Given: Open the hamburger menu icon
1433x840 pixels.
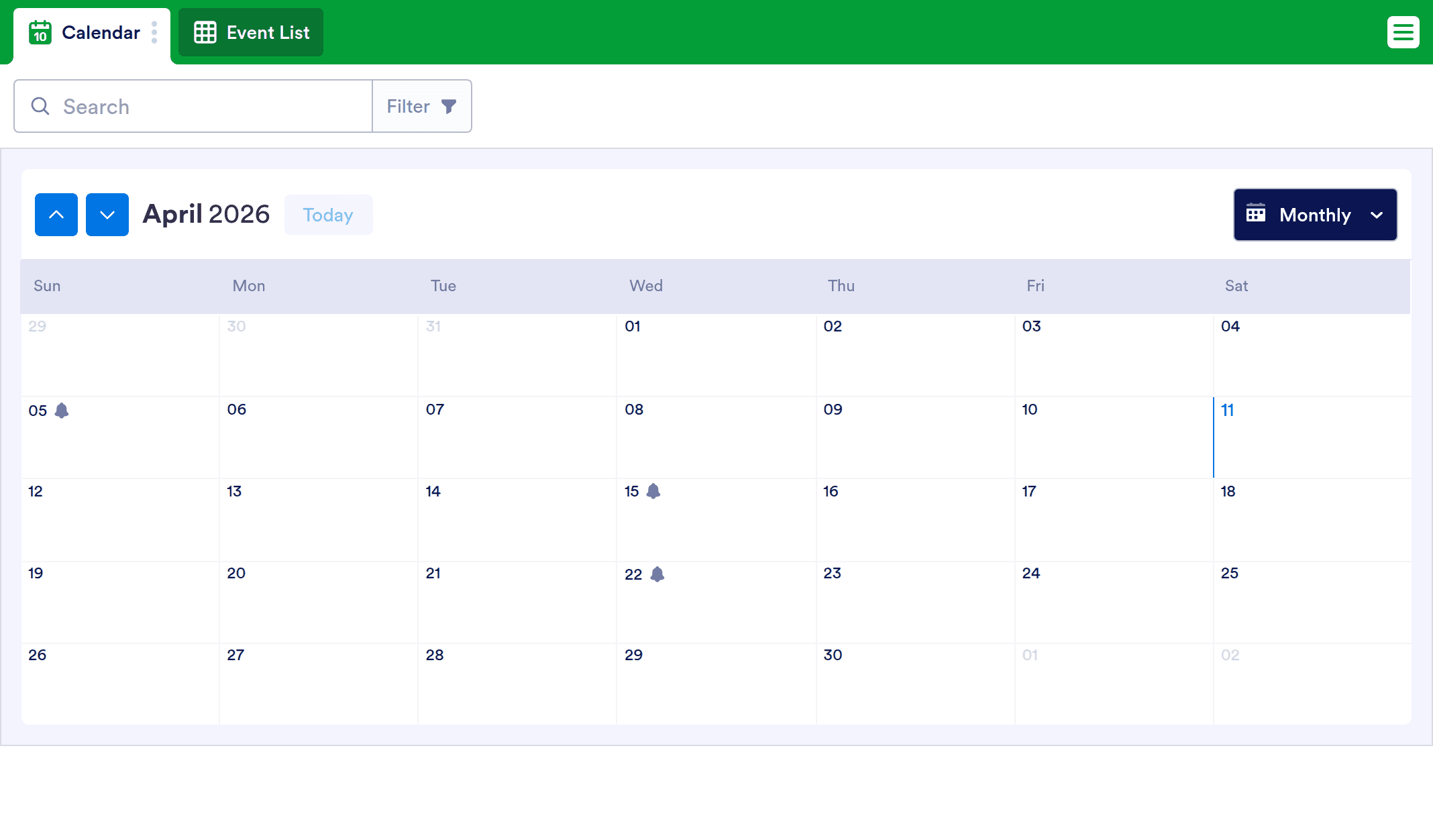Looking at the screenshot, I should click(x=1403, y=32).
